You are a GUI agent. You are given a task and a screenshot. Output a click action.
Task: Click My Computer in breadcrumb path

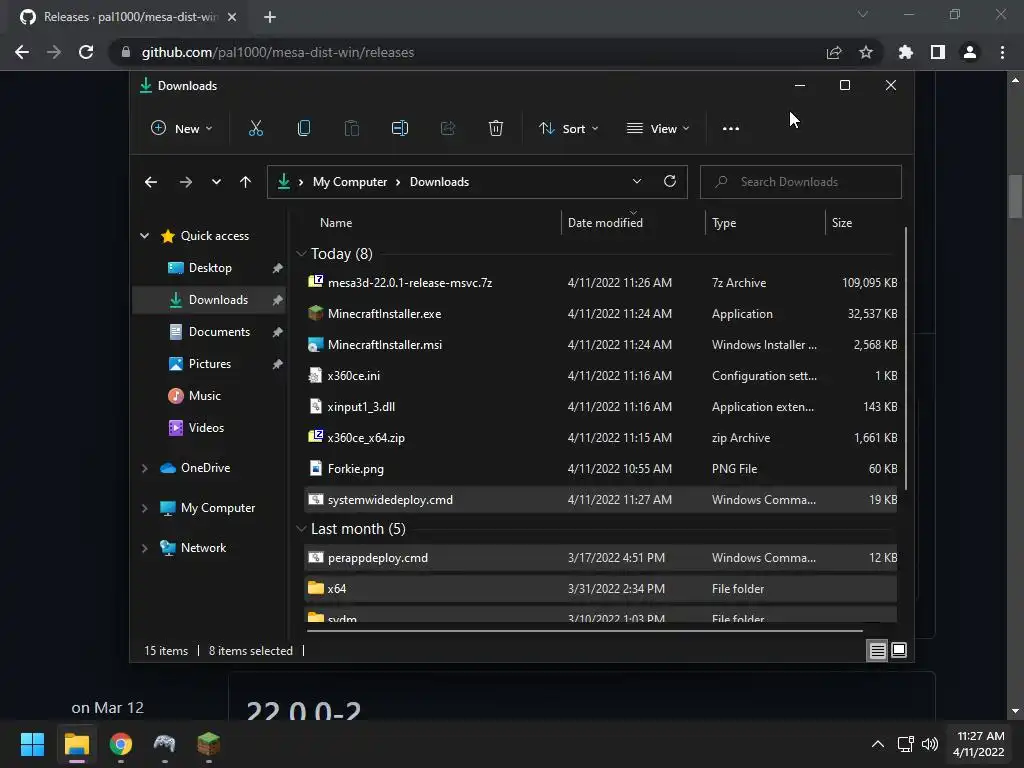pyautogui.click(x=350, y=182)
